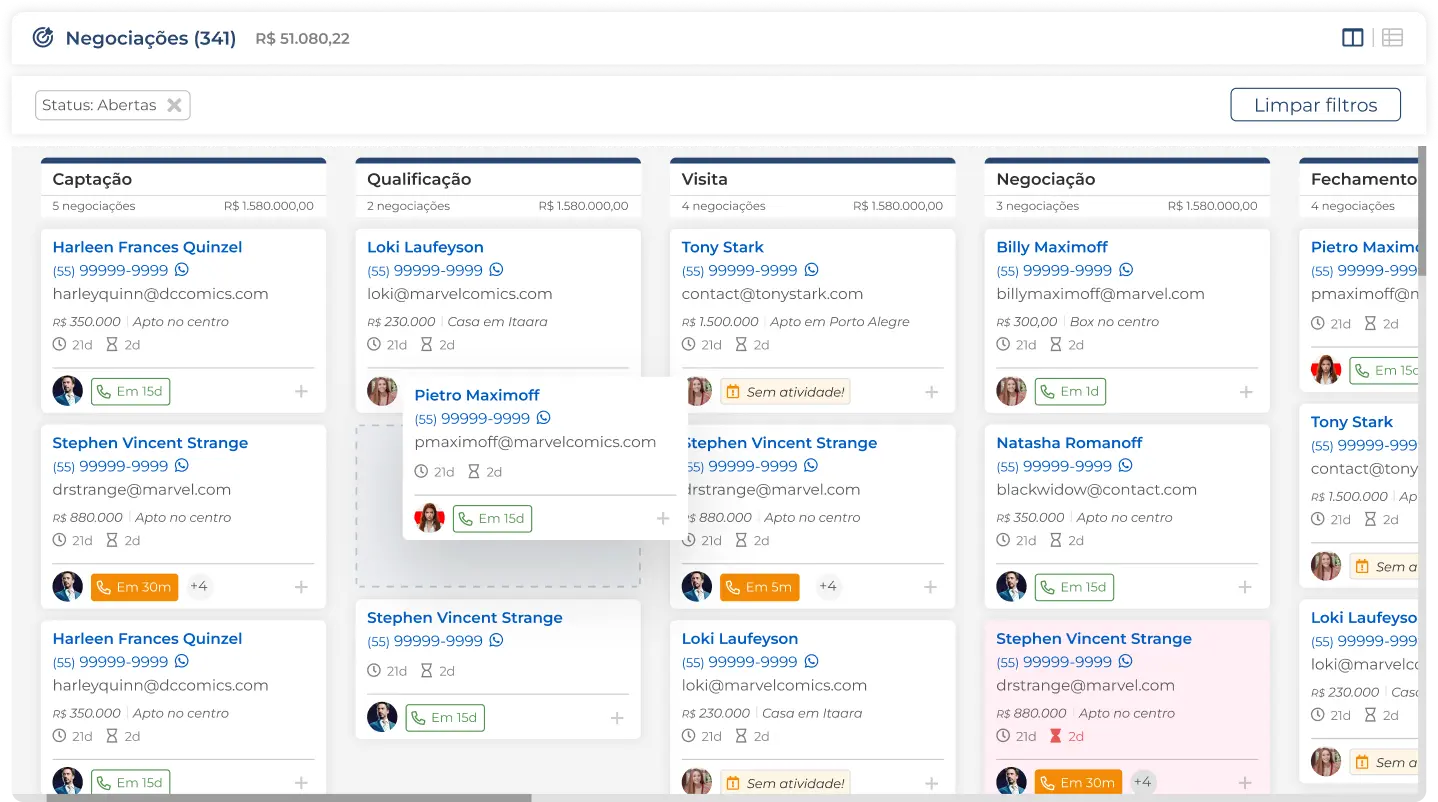Open pink Stephen Vincent Strange card in Negociação

coord(1094,639)
